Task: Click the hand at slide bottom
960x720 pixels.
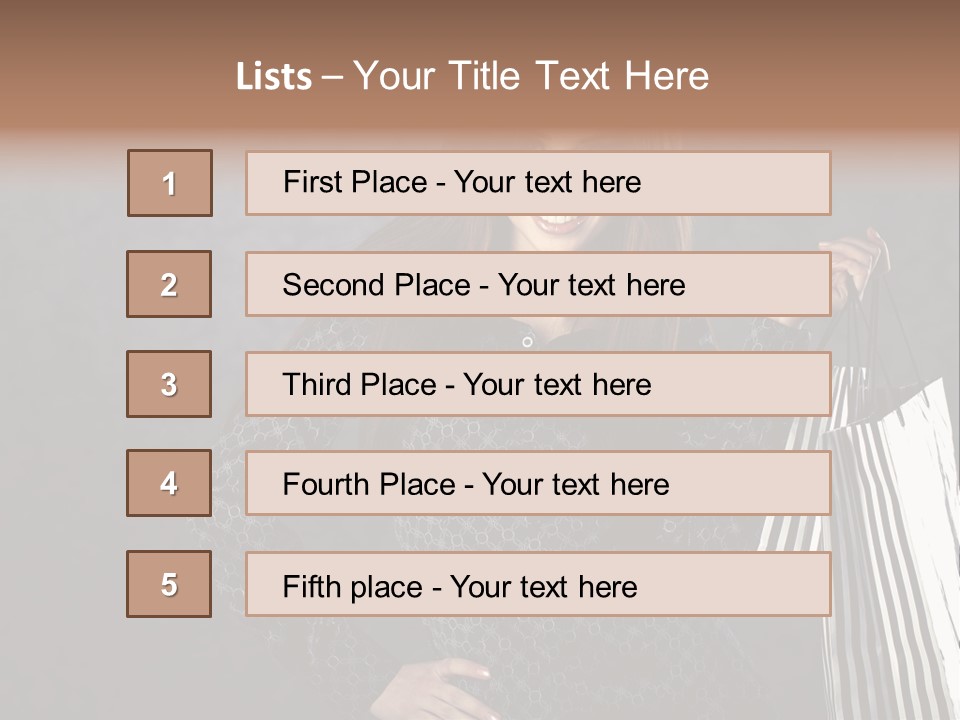Action: click(435, 691)
